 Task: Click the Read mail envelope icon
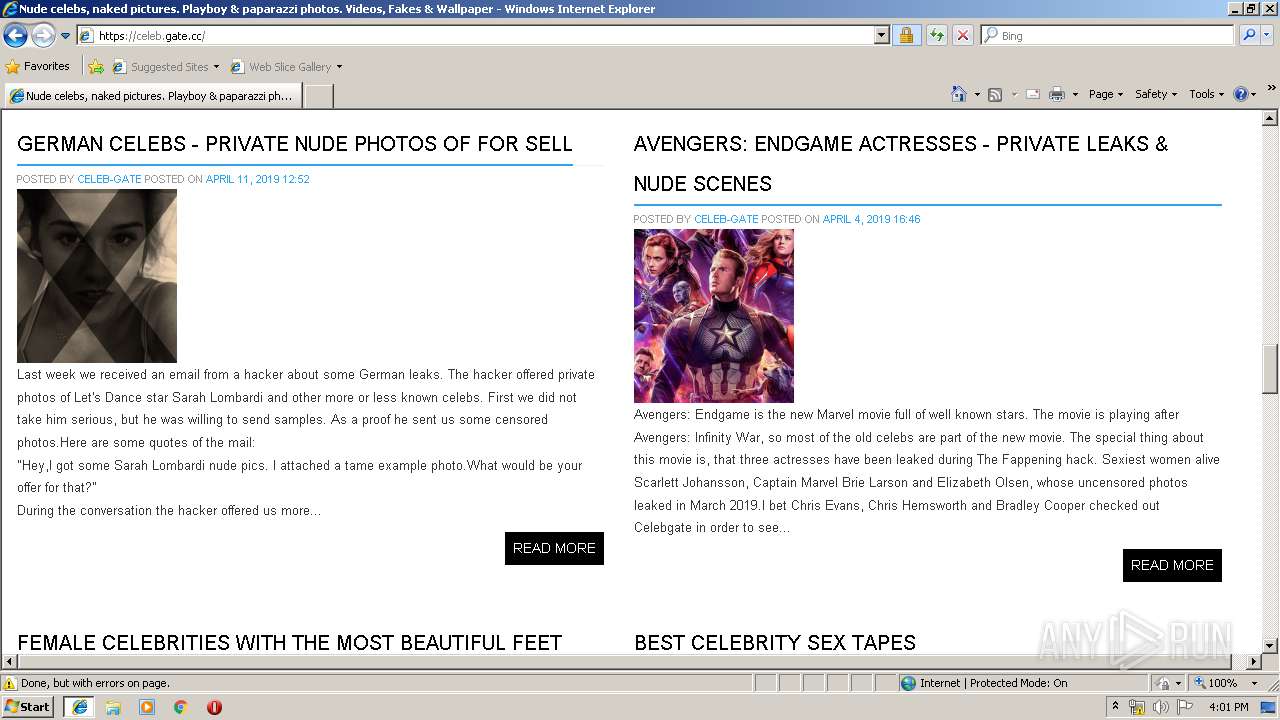click(1033, 94)
